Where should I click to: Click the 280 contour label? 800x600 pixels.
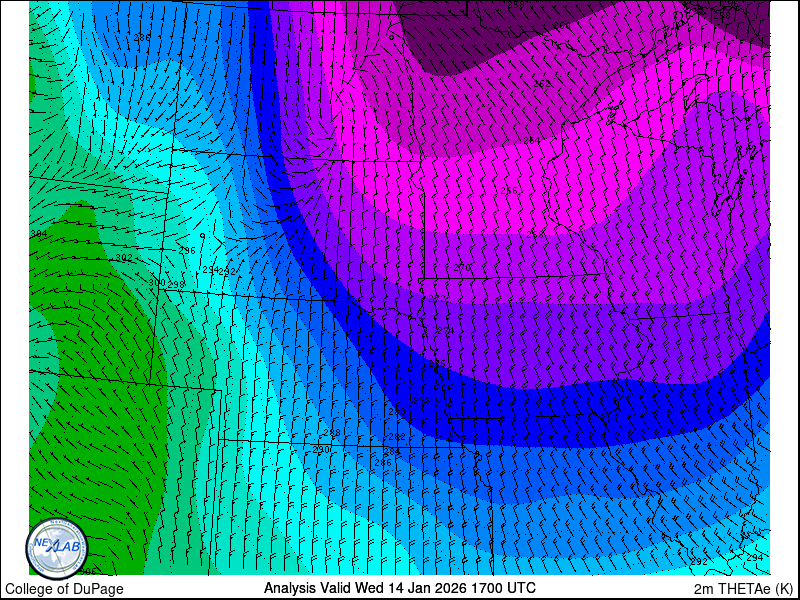coord(397,412)
